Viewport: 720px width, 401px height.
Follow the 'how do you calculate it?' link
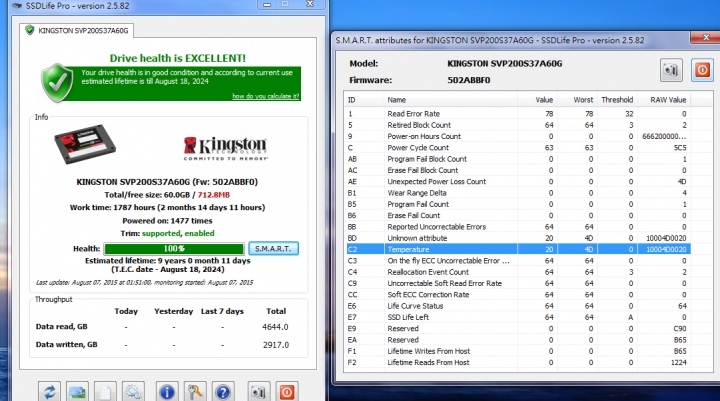coord(265,96)
